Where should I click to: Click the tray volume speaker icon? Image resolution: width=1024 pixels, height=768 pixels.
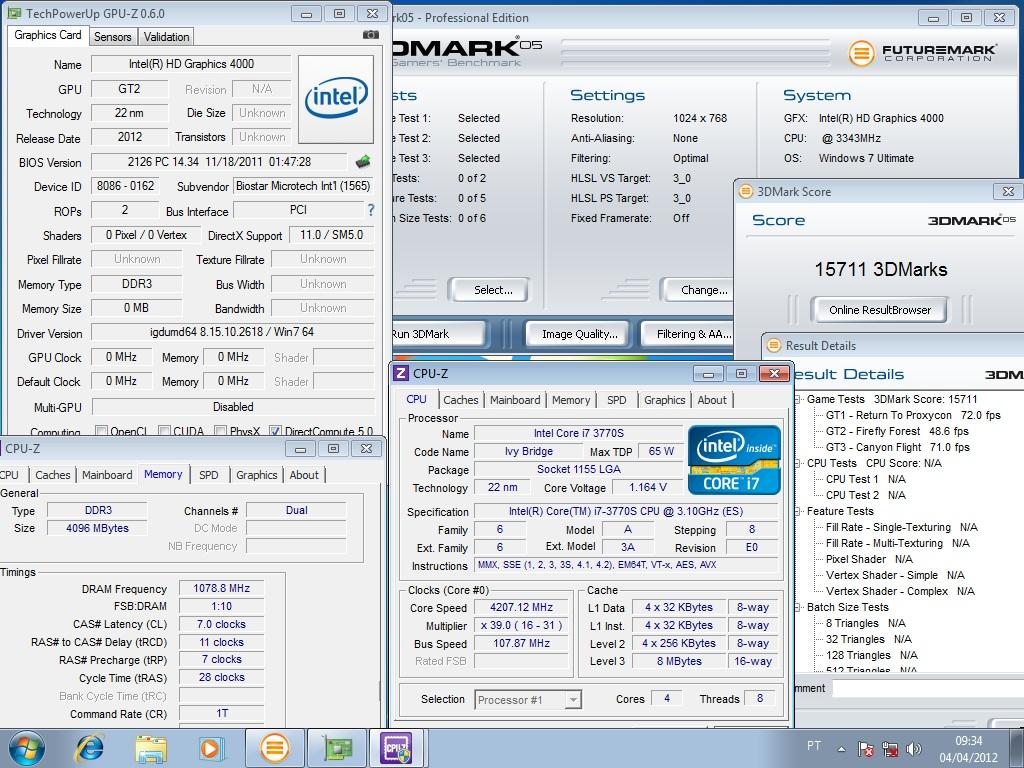click(x=914, y=749)
